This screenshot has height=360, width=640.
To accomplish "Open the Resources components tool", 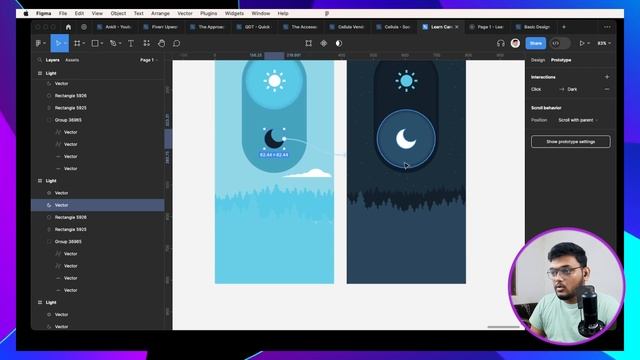I will (x=147, y=43).
